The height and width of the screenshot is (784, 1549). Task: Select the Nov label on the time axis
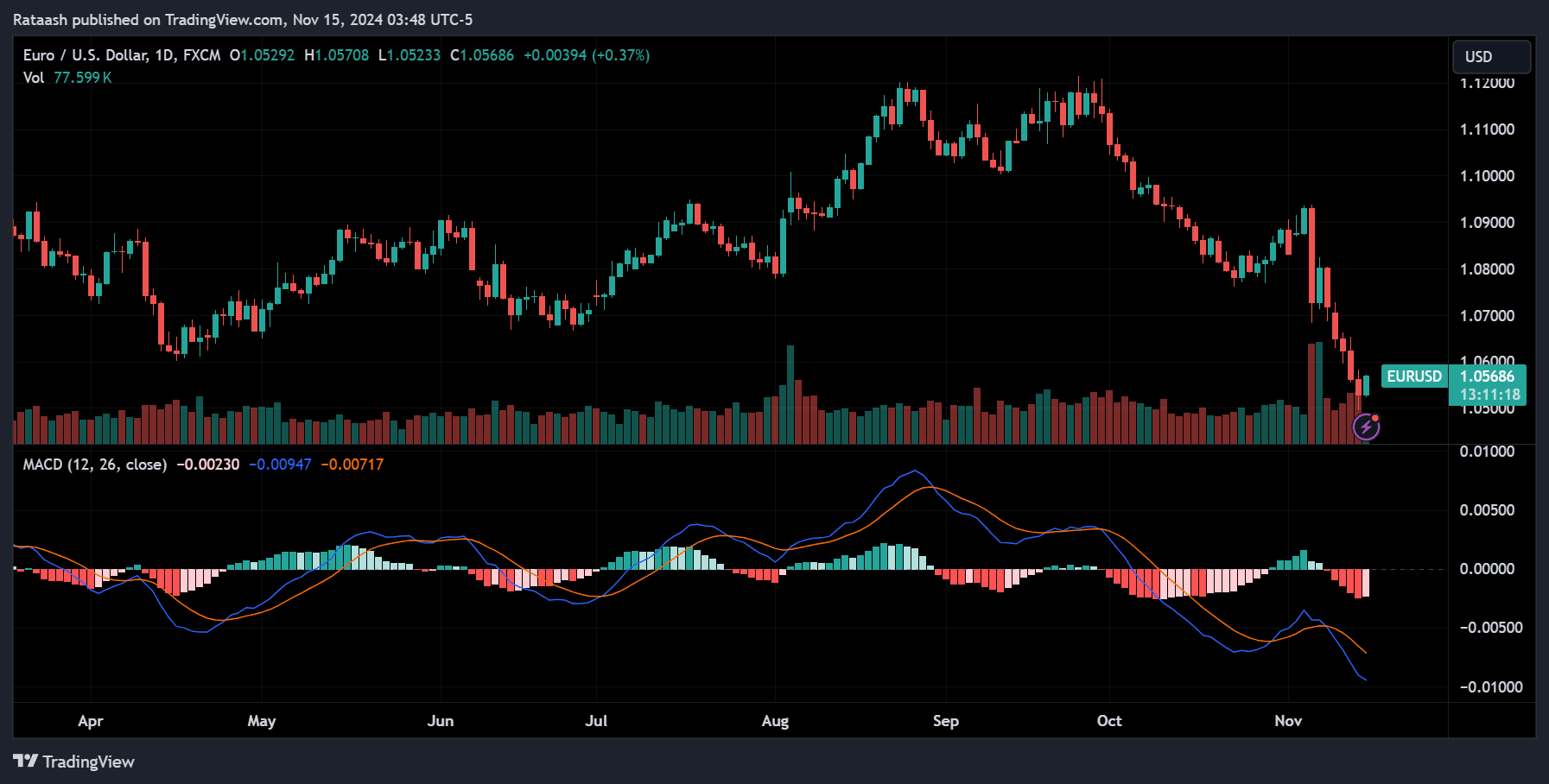(x=1287, y=720)
